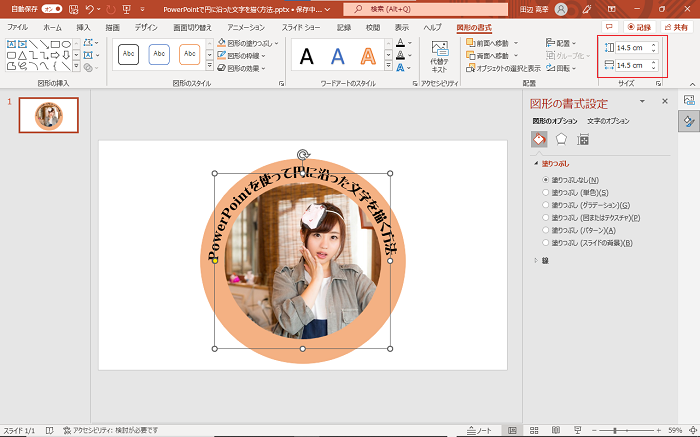Click the text fill A icon

coord(400,43)
